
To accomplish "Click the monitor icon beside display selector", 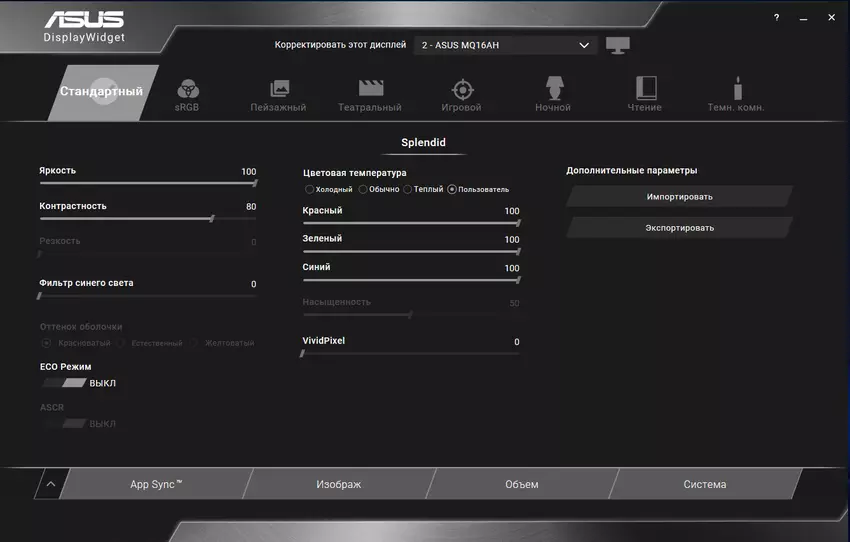I will coord(618,45).
